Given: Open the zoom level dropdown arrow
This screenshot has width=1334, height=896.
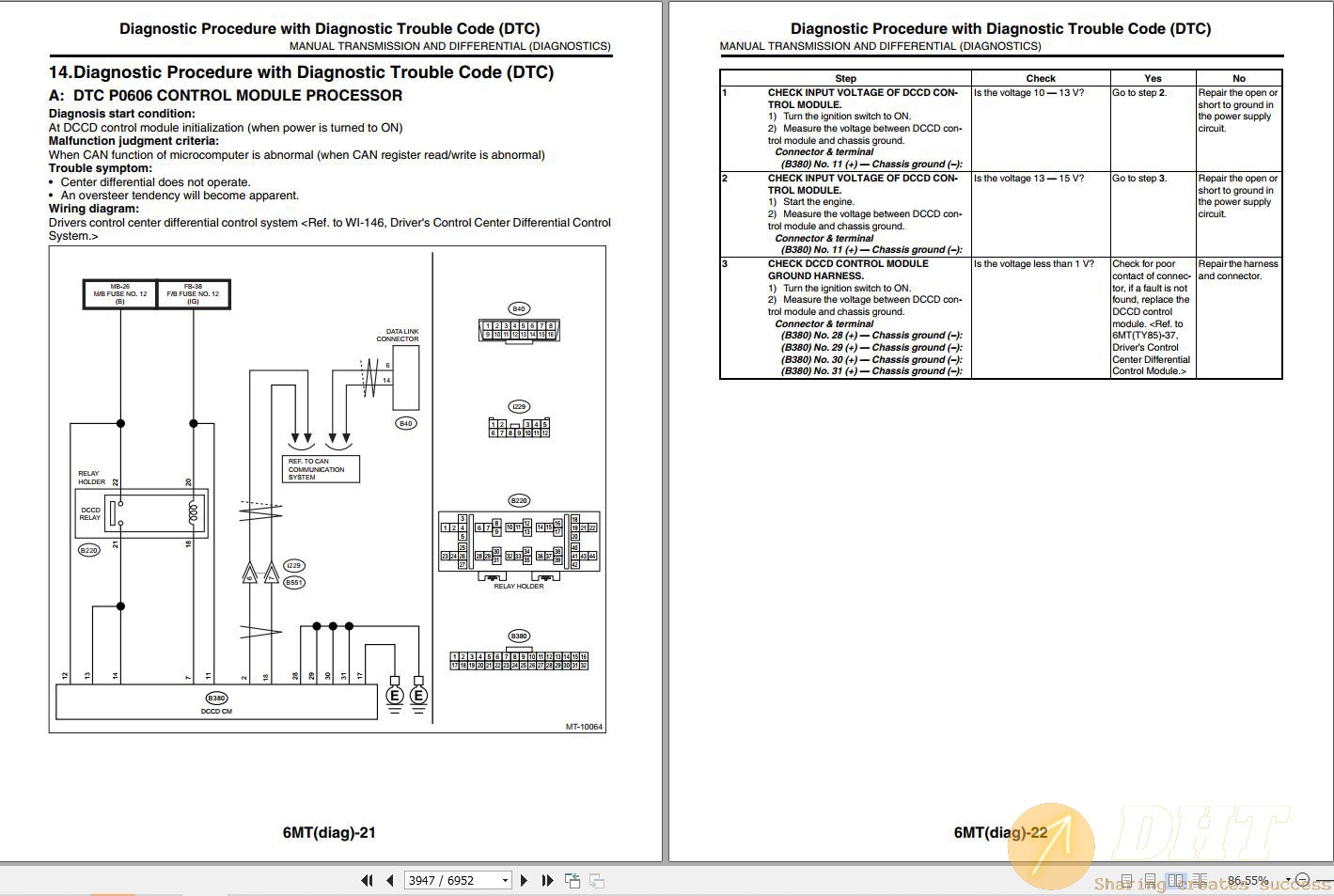Looking at the screenshot, I should coord(1288,881).
